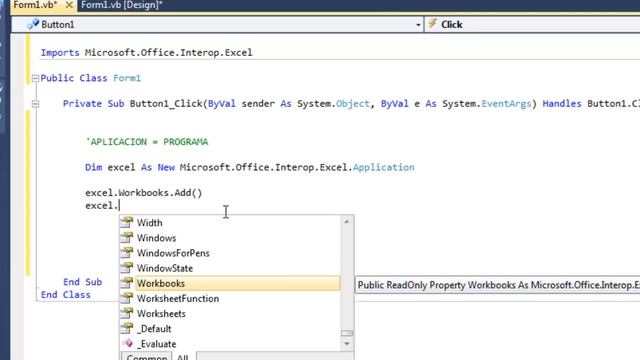Viewport: 640px width, 360px height.
Task: Click EventArgs in the sub signature
Action: [x=506, y=104]
